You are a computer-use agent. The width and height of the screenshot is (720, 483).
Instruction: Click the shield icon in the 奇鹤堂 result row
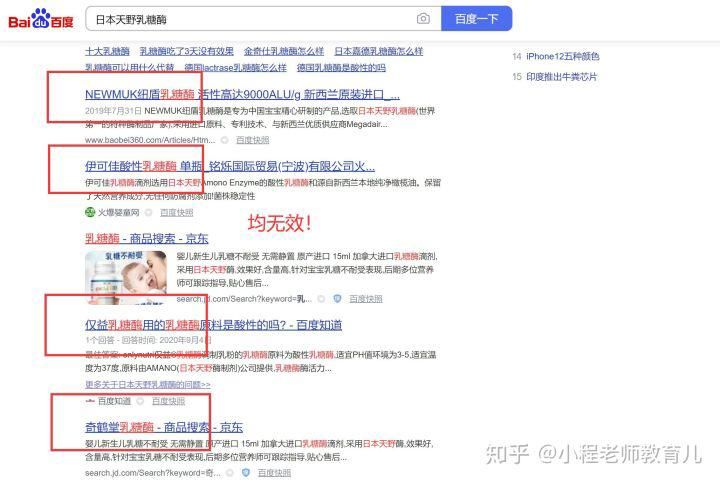click(246, 472)
